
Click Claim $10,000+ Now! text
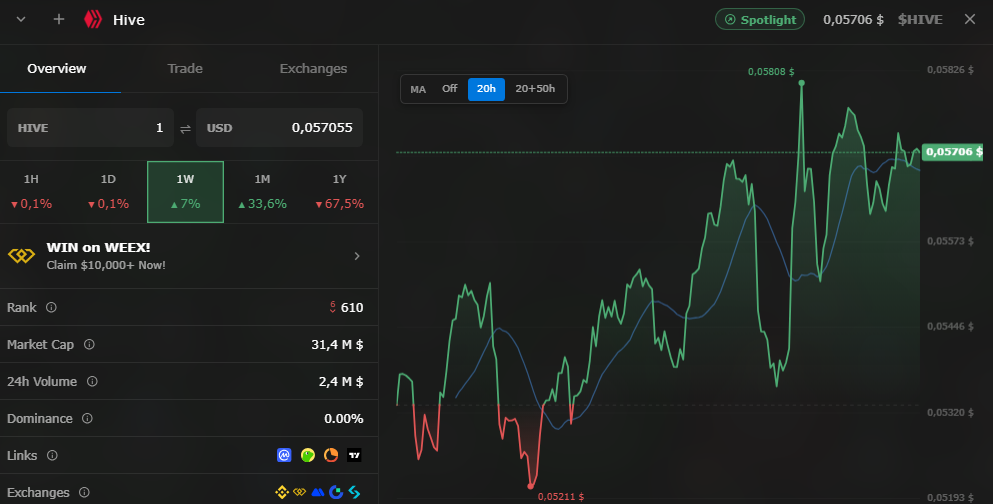click(106, 265)
